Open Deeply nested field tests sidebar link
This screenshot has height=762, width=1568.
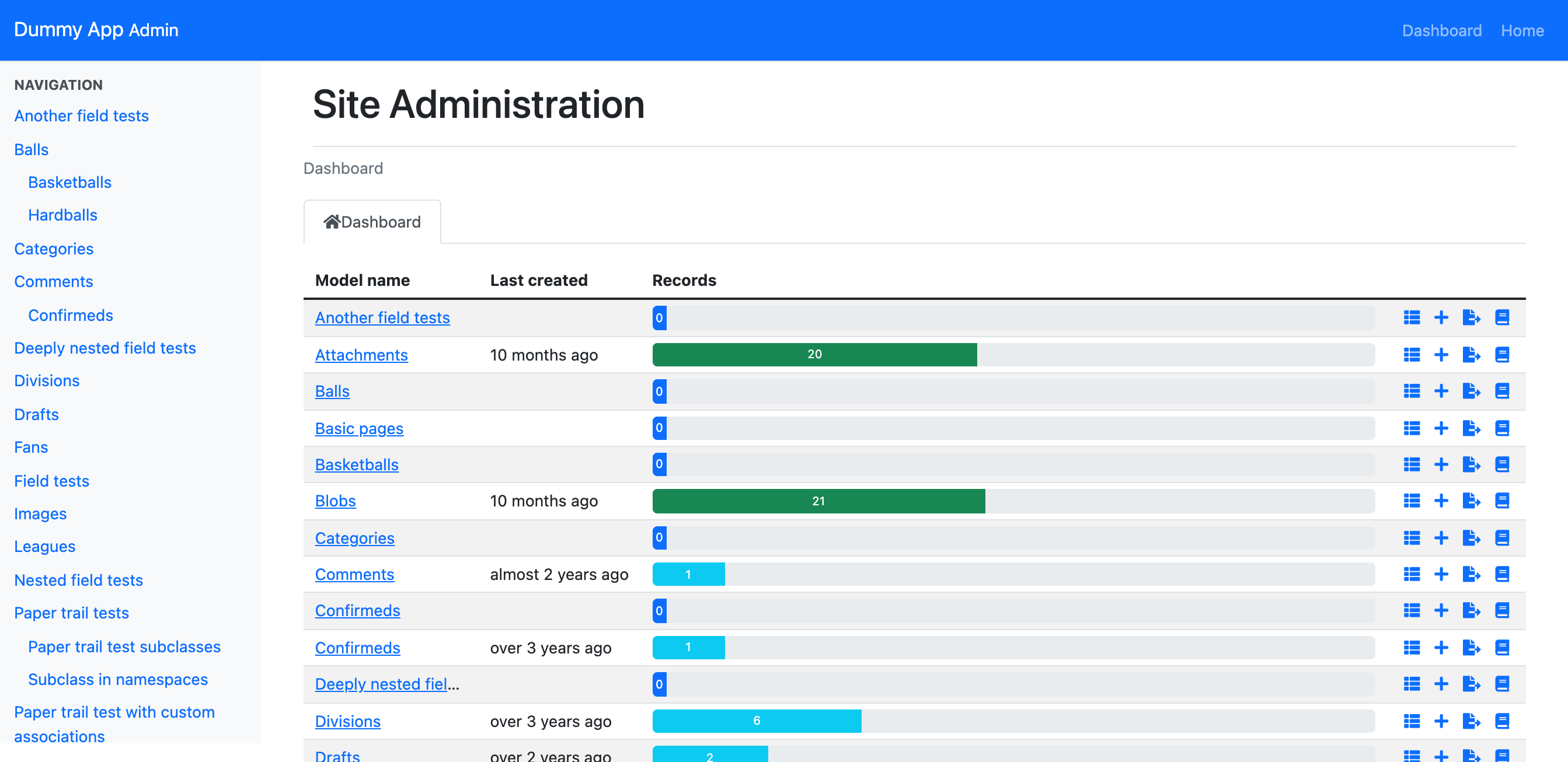point(104,348)
